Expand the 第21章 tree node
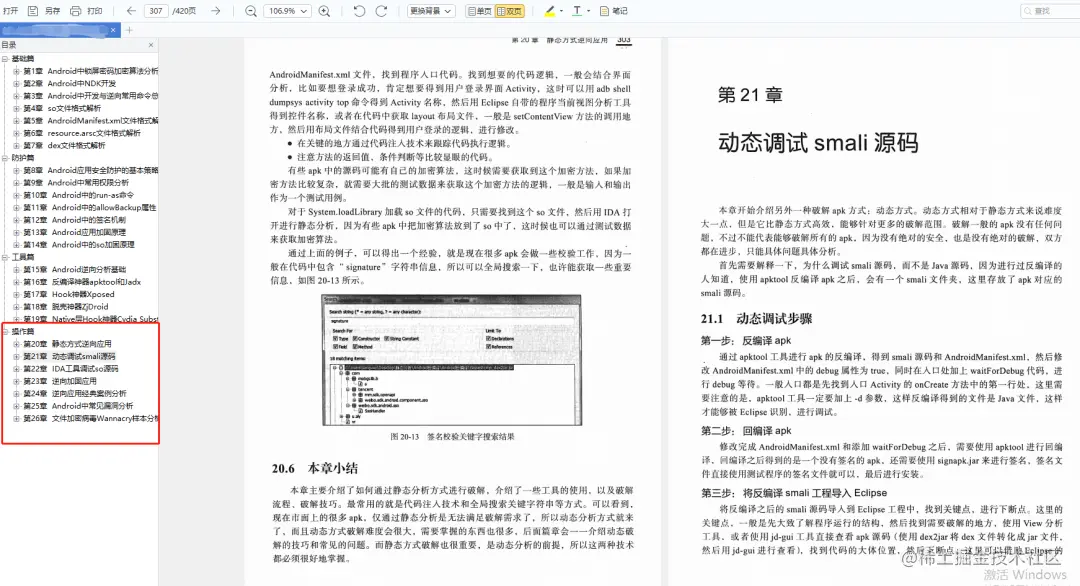The height and width of the screenshot is (586, 1080). tap(17, 356)
